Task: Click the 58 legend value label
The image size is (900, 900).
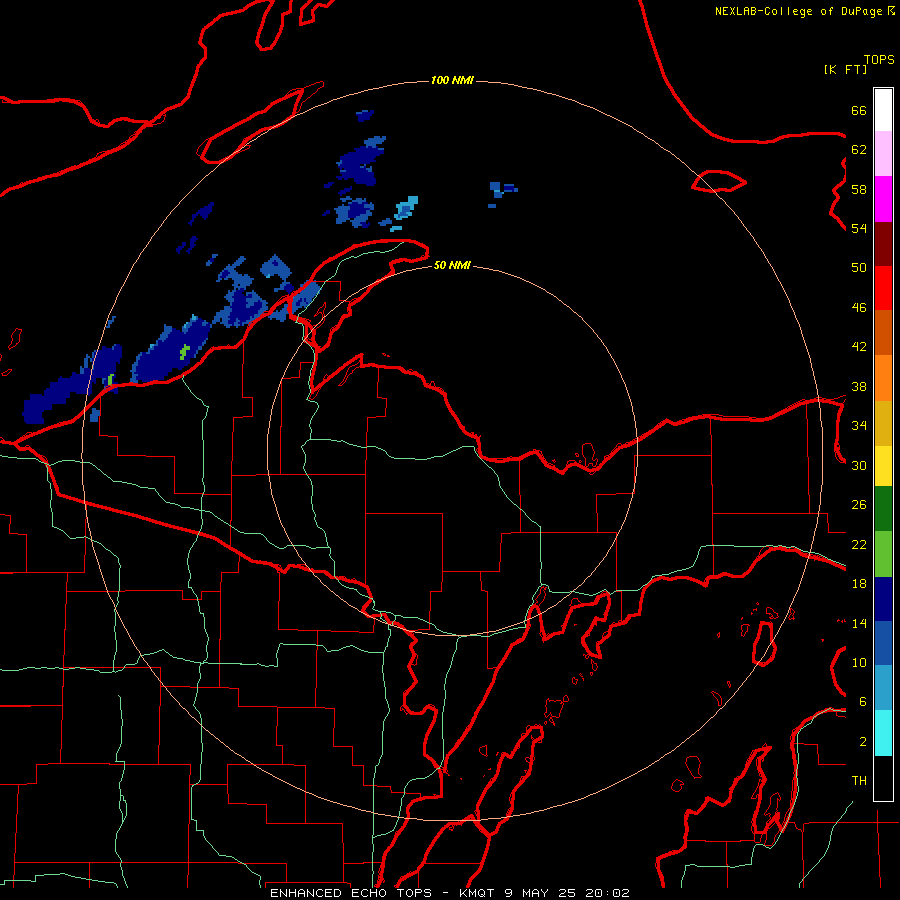Action: pos(859,189)
